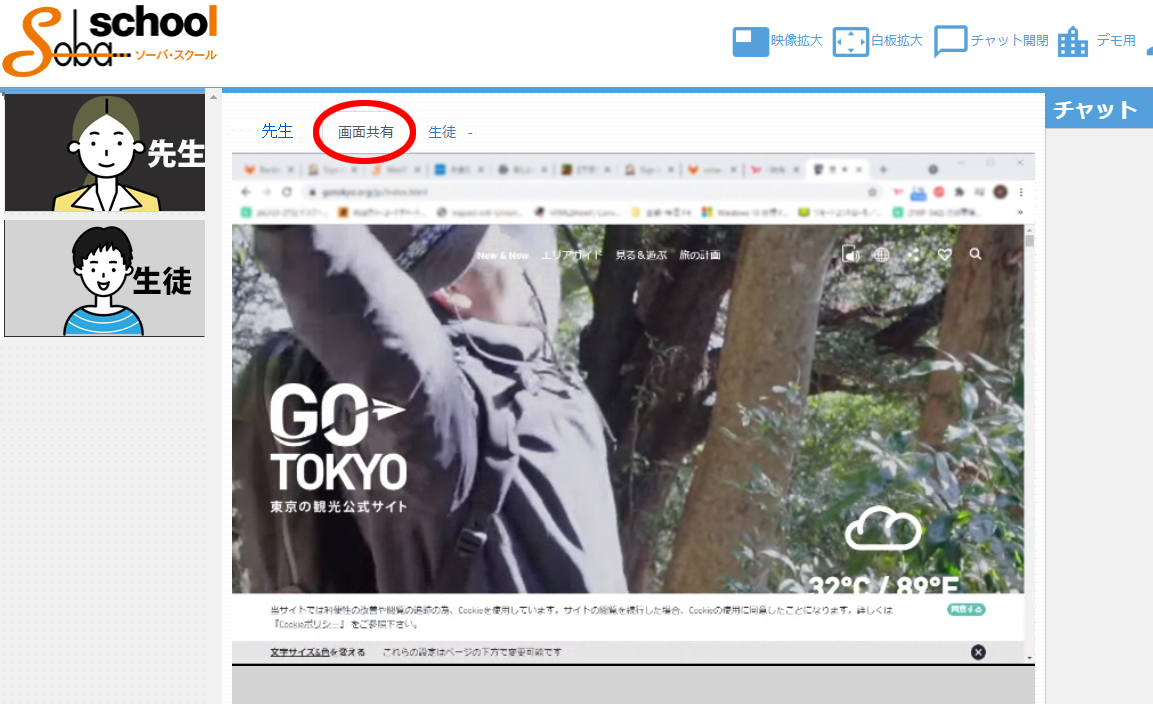Click the blue extension icon beside the star

coord(918,193)
